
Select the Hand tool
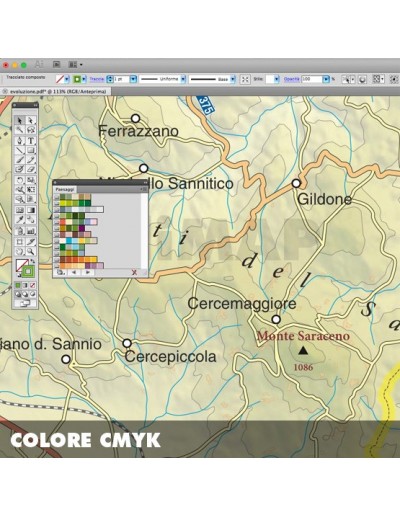click(20, 251)
